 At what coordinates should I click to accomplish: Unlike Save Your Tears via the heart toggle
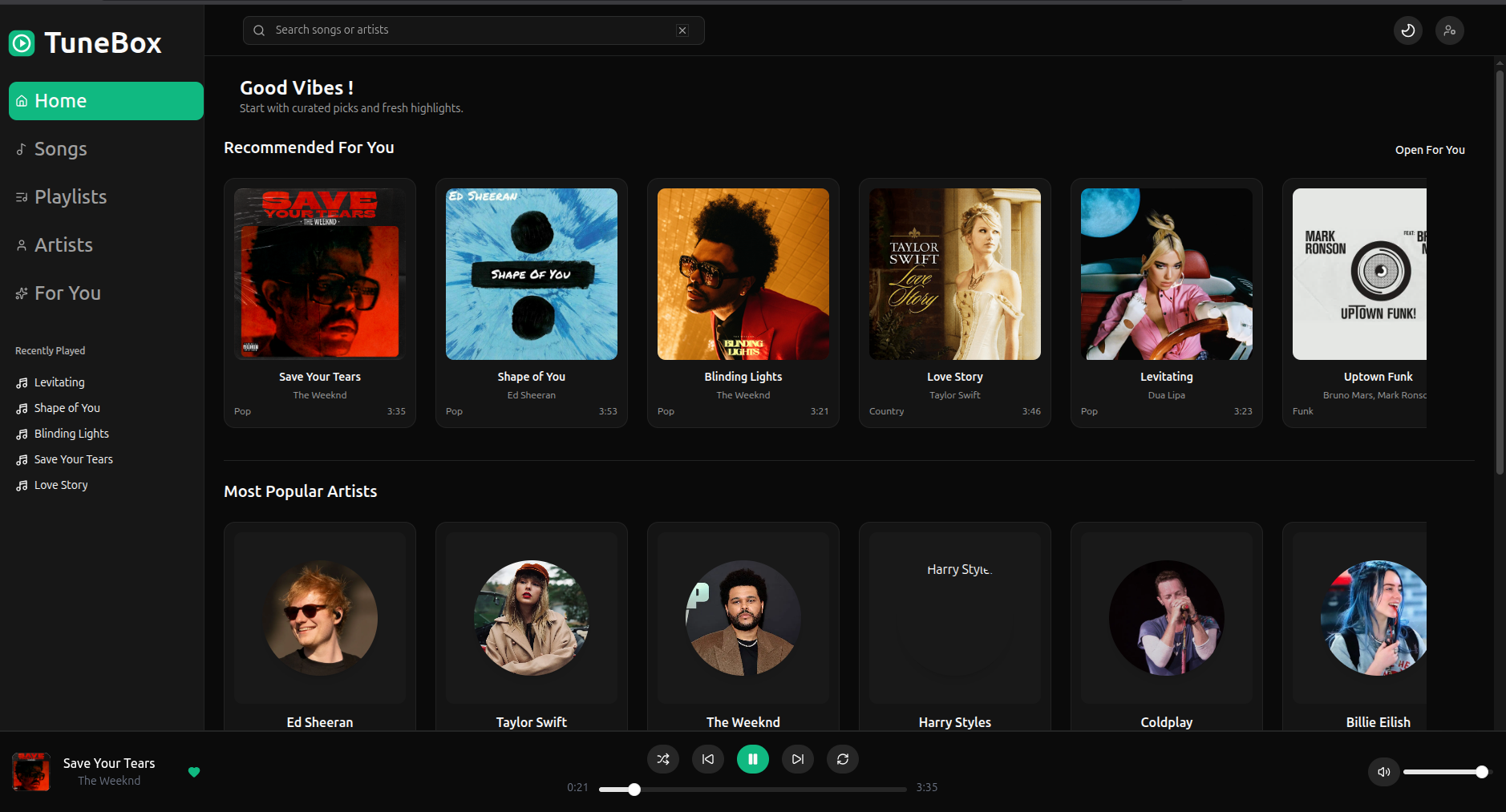[194, 772]
